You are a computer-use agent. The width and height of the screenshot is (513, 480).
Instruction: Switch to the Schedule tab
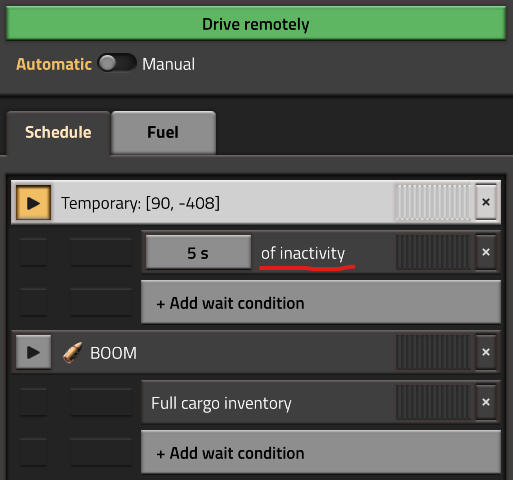pos(58,133)
